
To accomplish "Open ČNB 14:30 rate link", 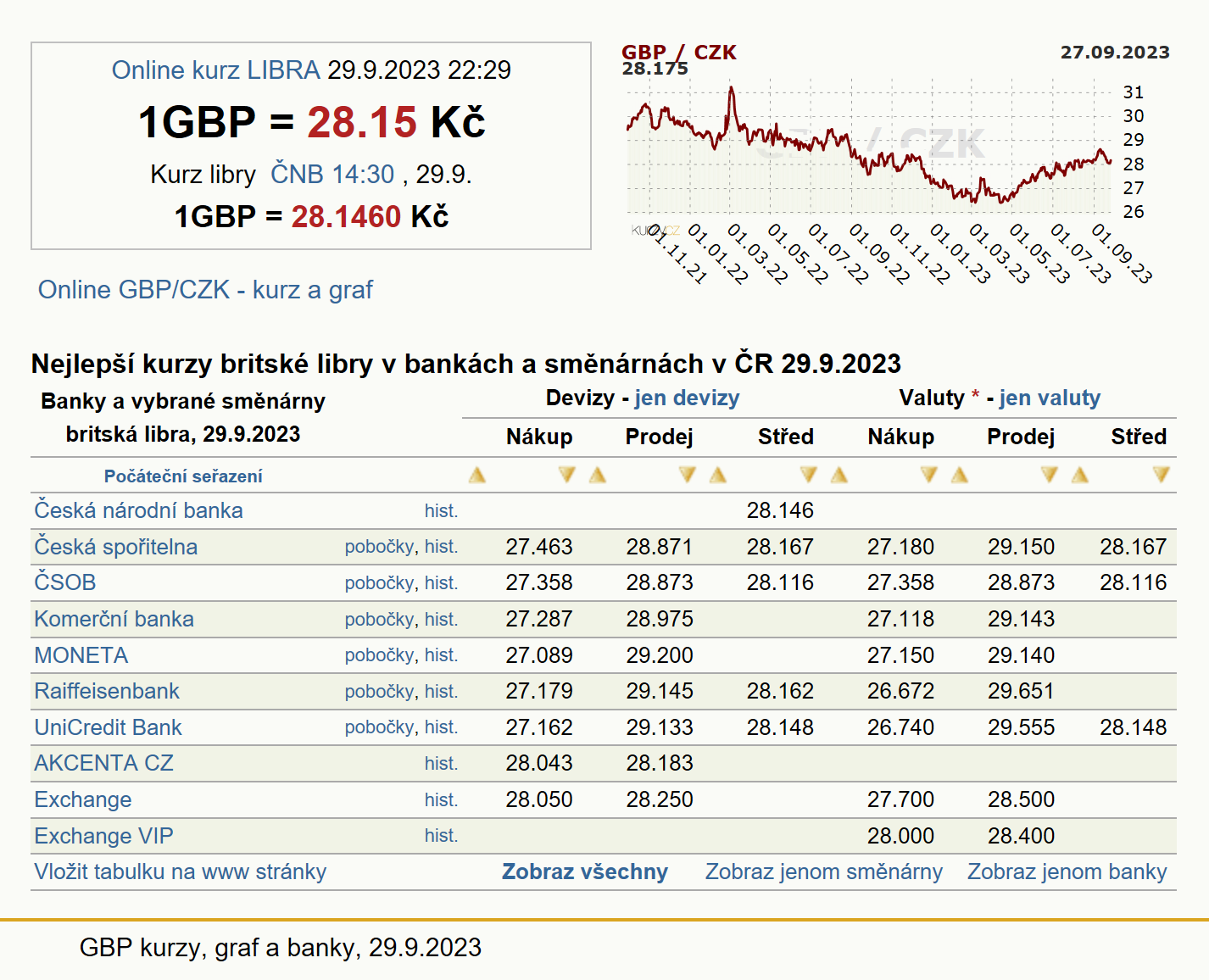I will click(332, 174).
